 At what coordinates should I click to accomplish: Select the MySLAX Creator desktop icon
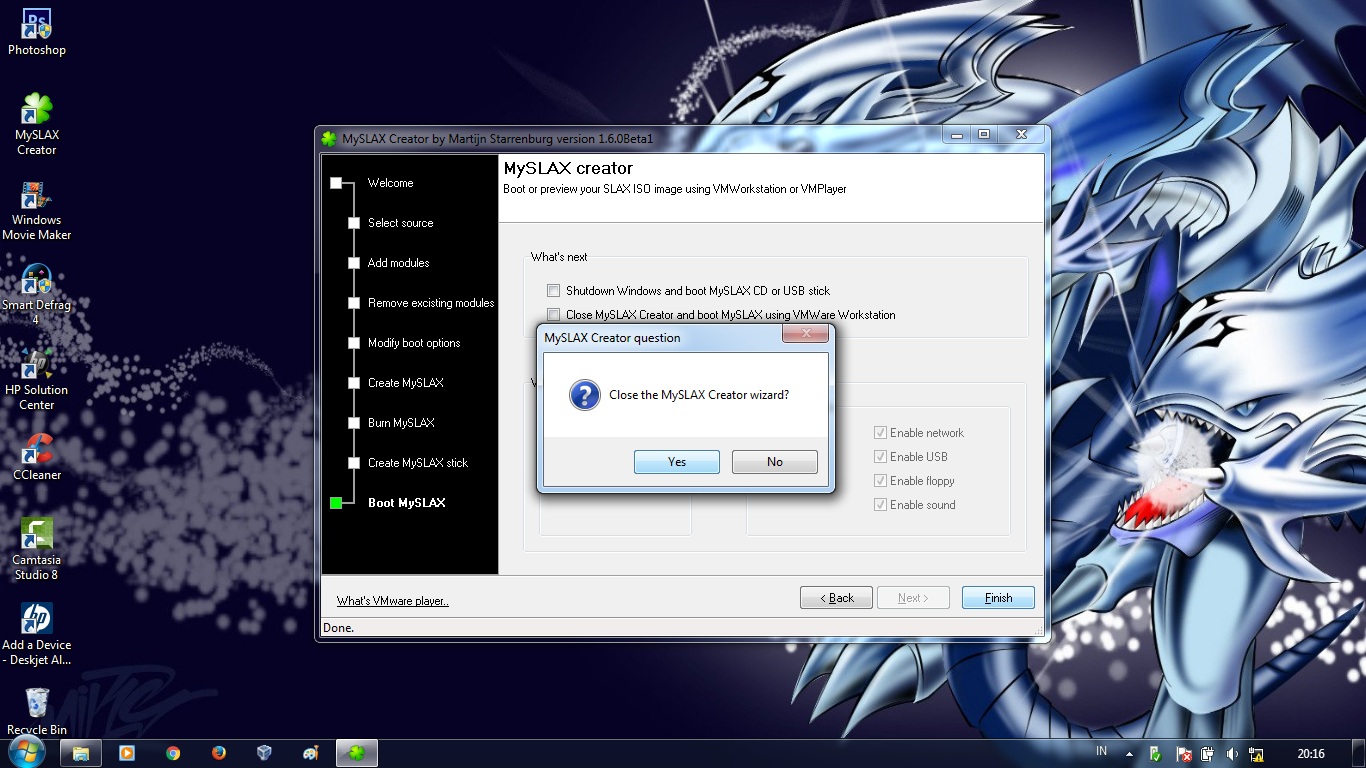(36, 124)
